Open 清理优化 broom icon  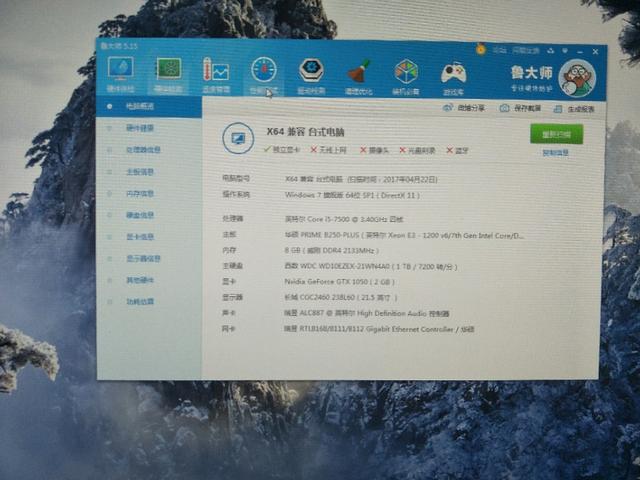359,71
